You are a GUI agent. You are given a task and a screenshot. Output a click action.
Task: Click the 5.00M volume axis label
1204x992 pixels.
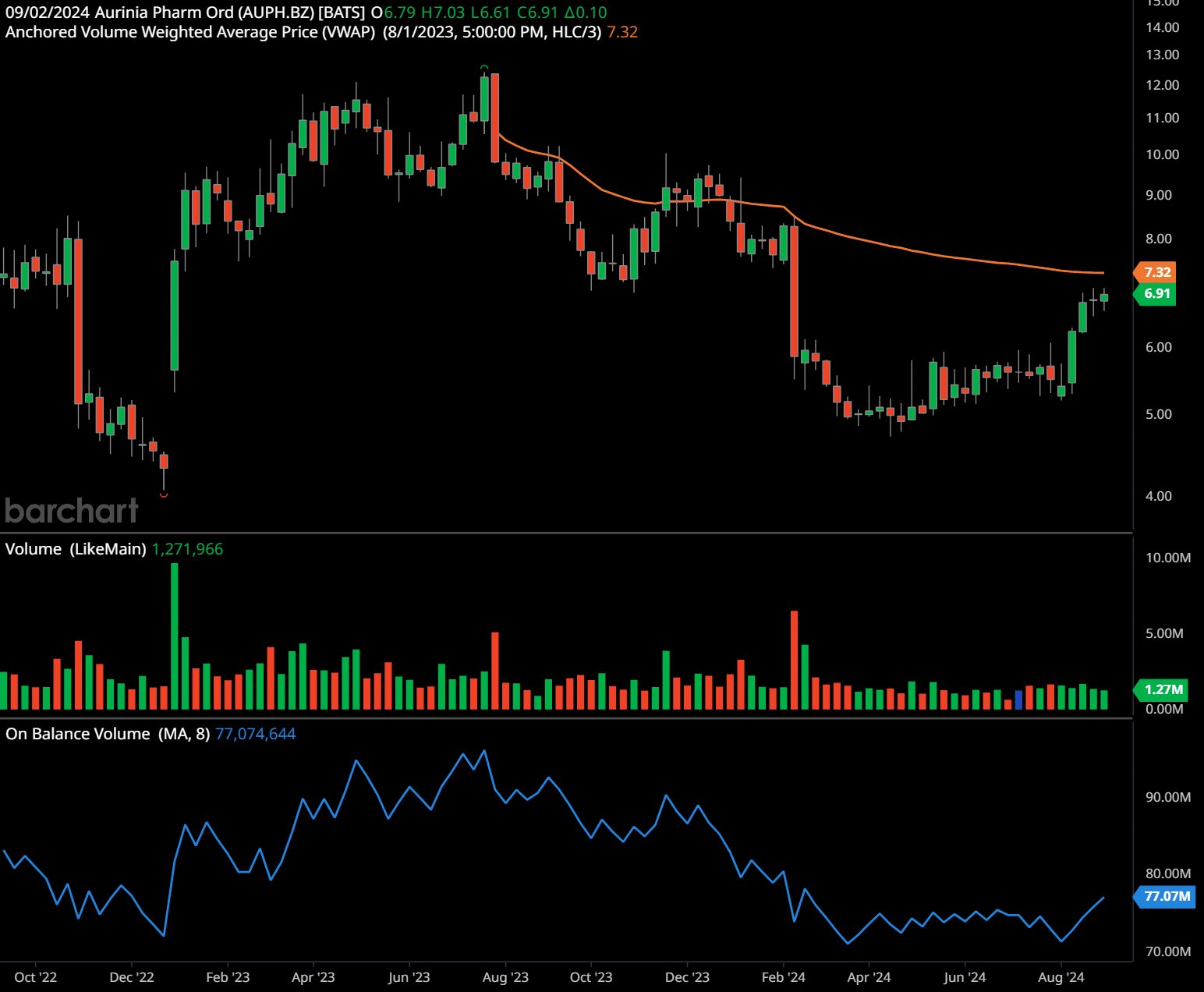[1163, 633]
